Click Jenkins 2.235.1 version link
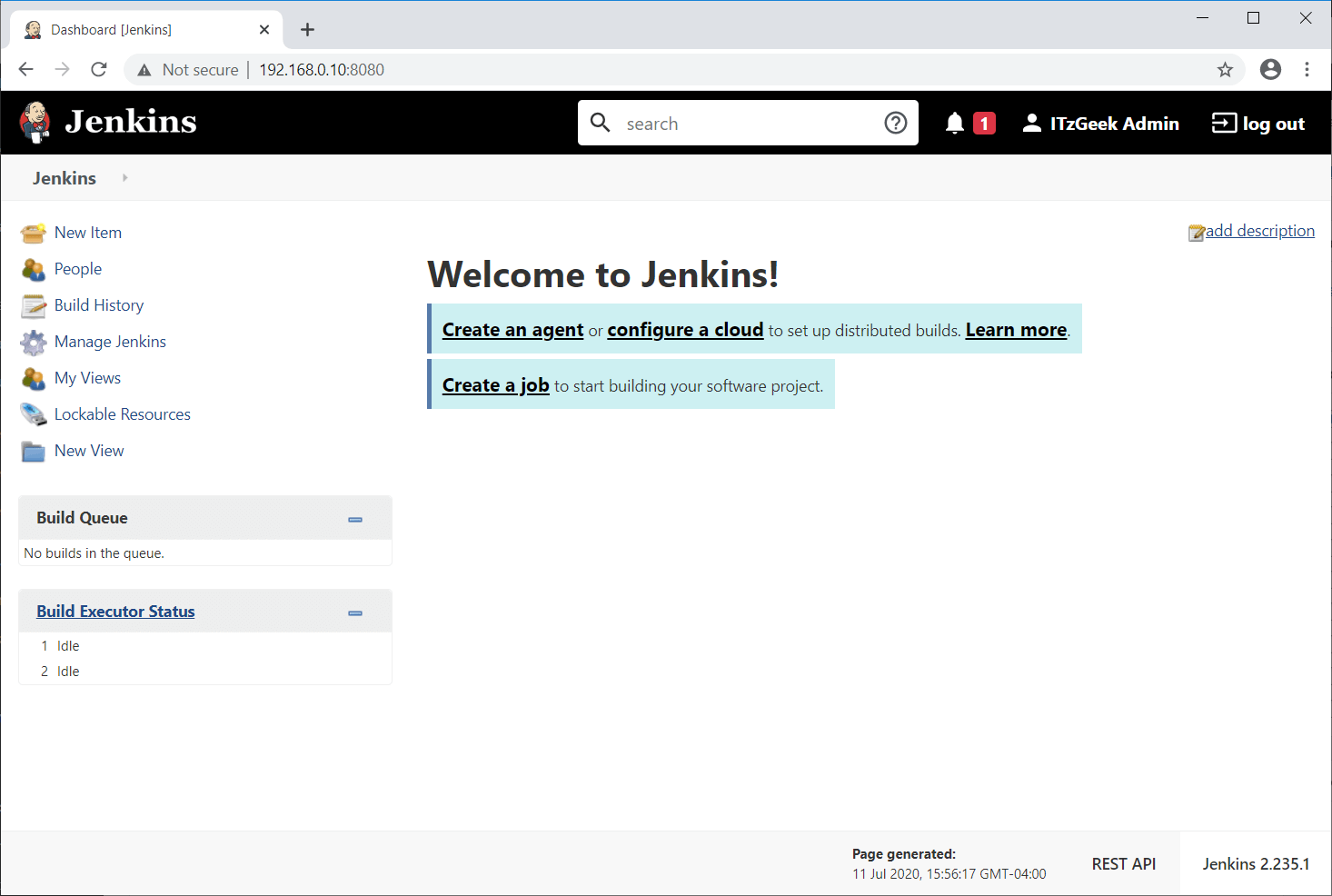This screenshot has height=896, width=1332. coord(1256,864)
